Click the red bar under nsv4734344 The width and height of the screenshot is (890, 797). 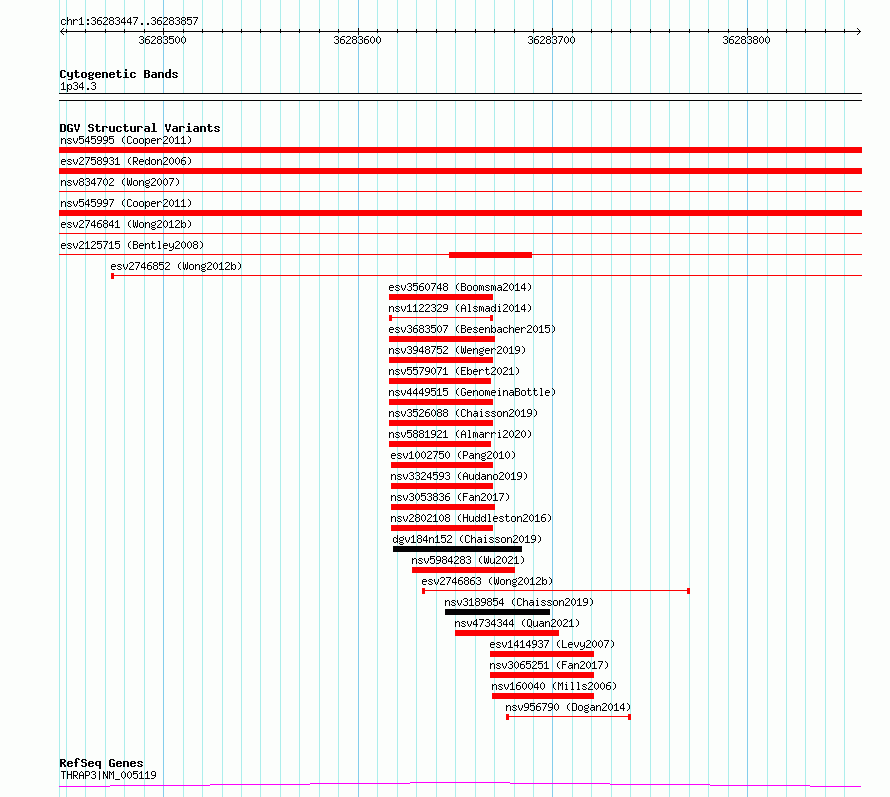coord(507,633)
